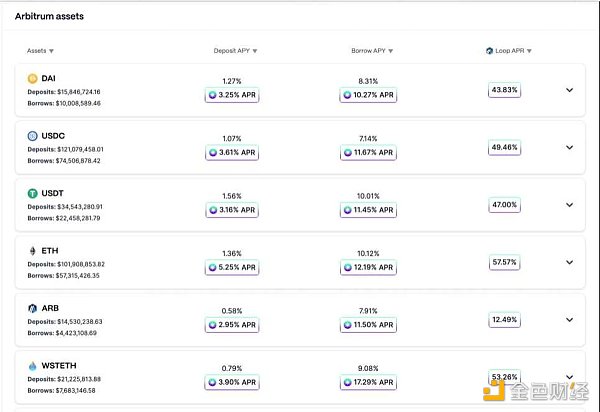This screenshot has width=600, height=412.
Task: Click the USDT token icon
Action: [32, 193]
